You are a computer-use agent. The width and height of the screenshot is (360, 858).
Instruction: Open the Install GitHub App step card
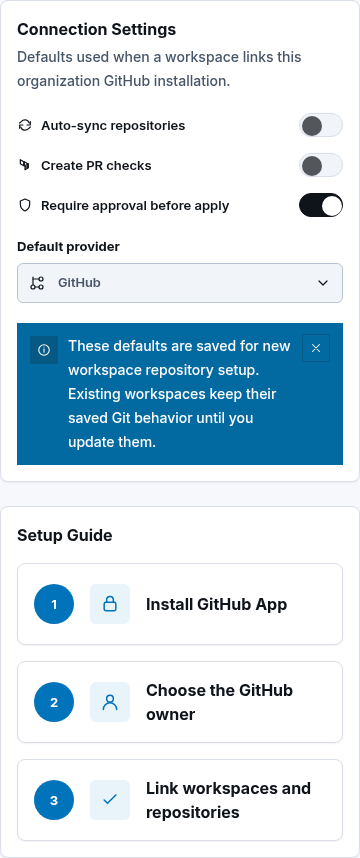pyautogui.click(x=180, y=604)
